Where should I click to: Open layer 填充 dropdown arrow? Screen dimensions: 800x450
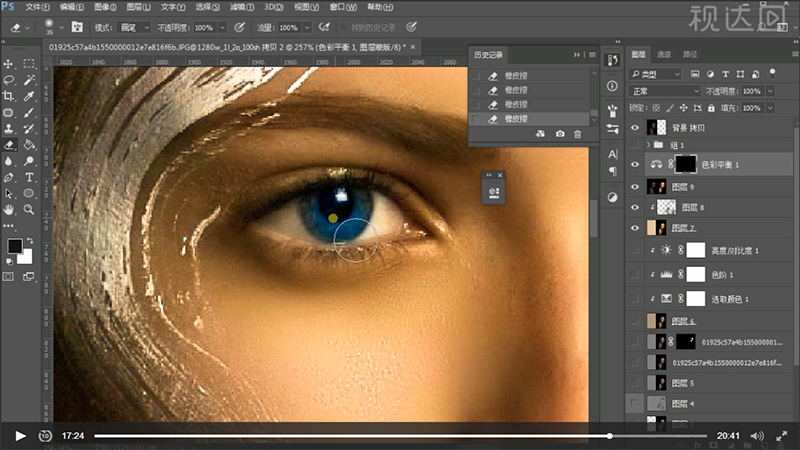pos(770,108)
